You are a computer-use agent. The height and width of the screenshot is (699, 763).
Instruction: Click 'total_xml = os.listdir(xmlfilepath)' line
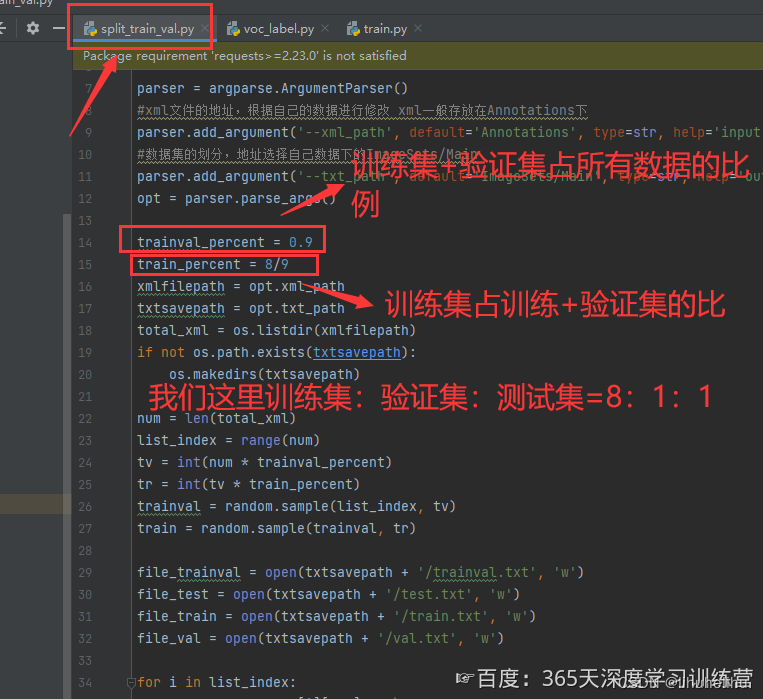coord(276,330)
